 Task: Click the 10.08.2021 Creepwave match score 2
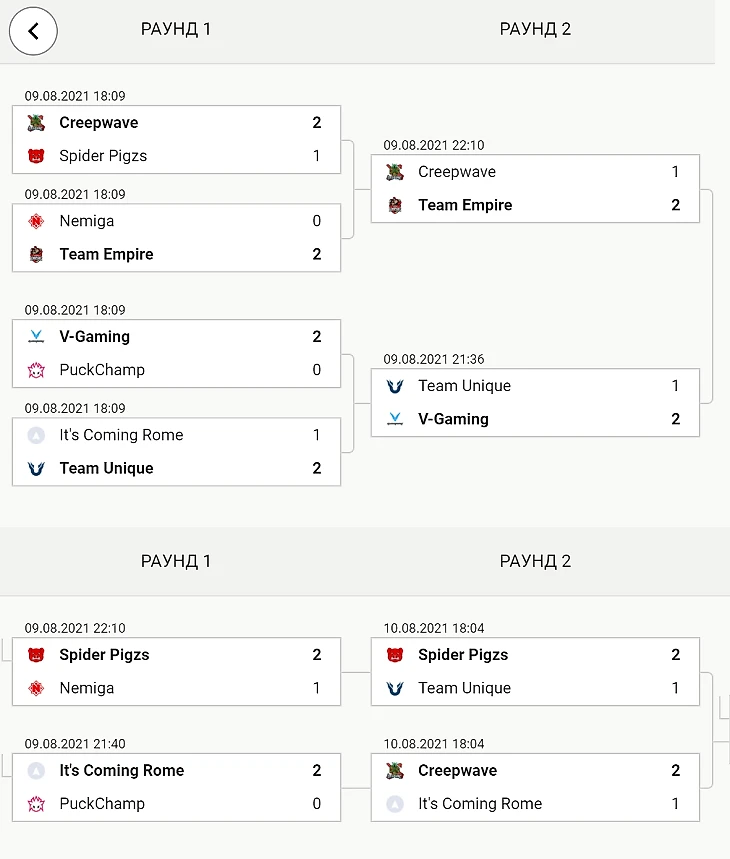[675, 771]
